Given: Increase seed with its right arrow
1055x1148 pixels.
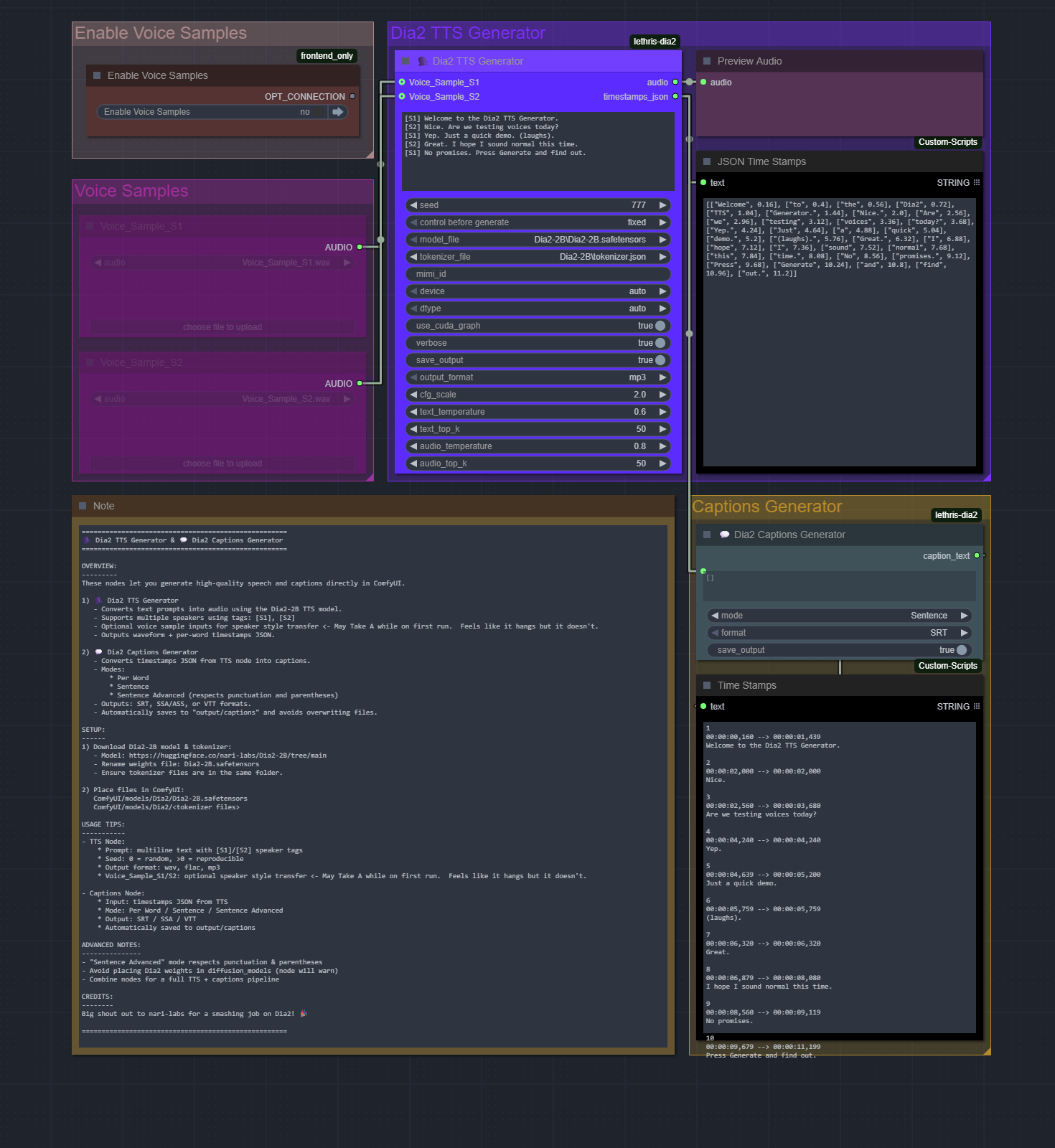Looking at the screenshot, I should point(663,205).
